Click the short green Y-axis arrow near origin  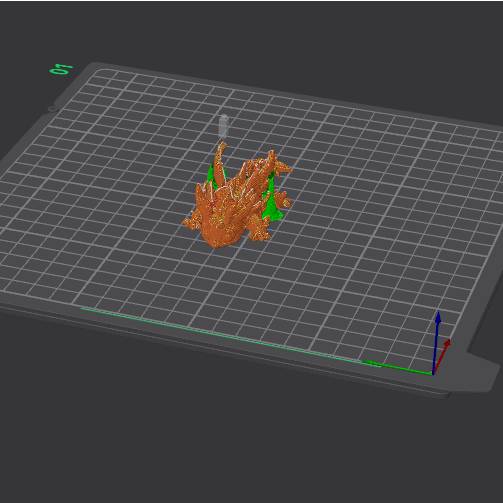point(398,368)
